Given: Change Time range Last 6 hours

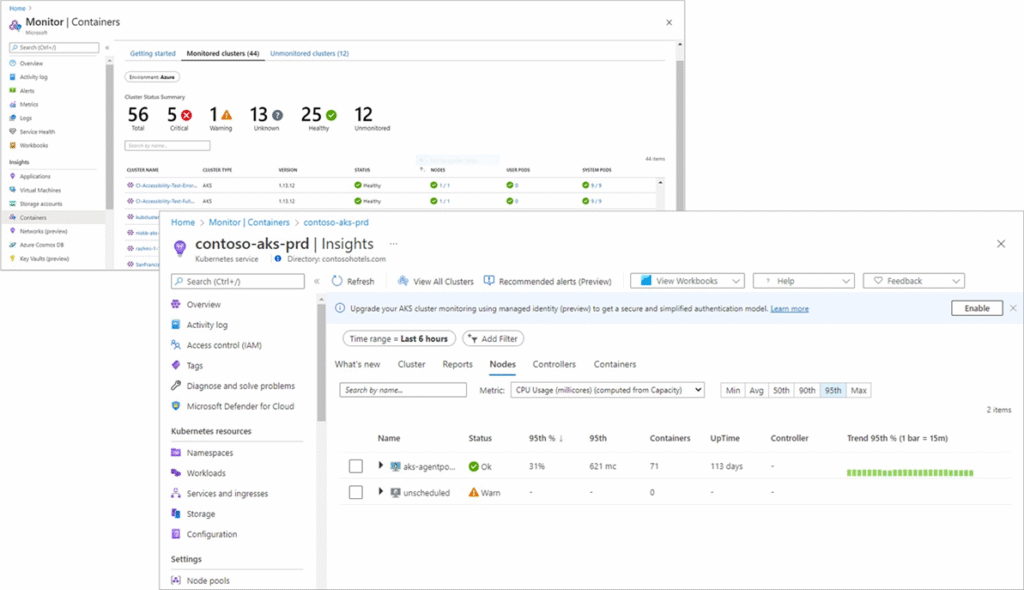Looking at the screenshot, I should pyautogui.click(x=398, y=338).
